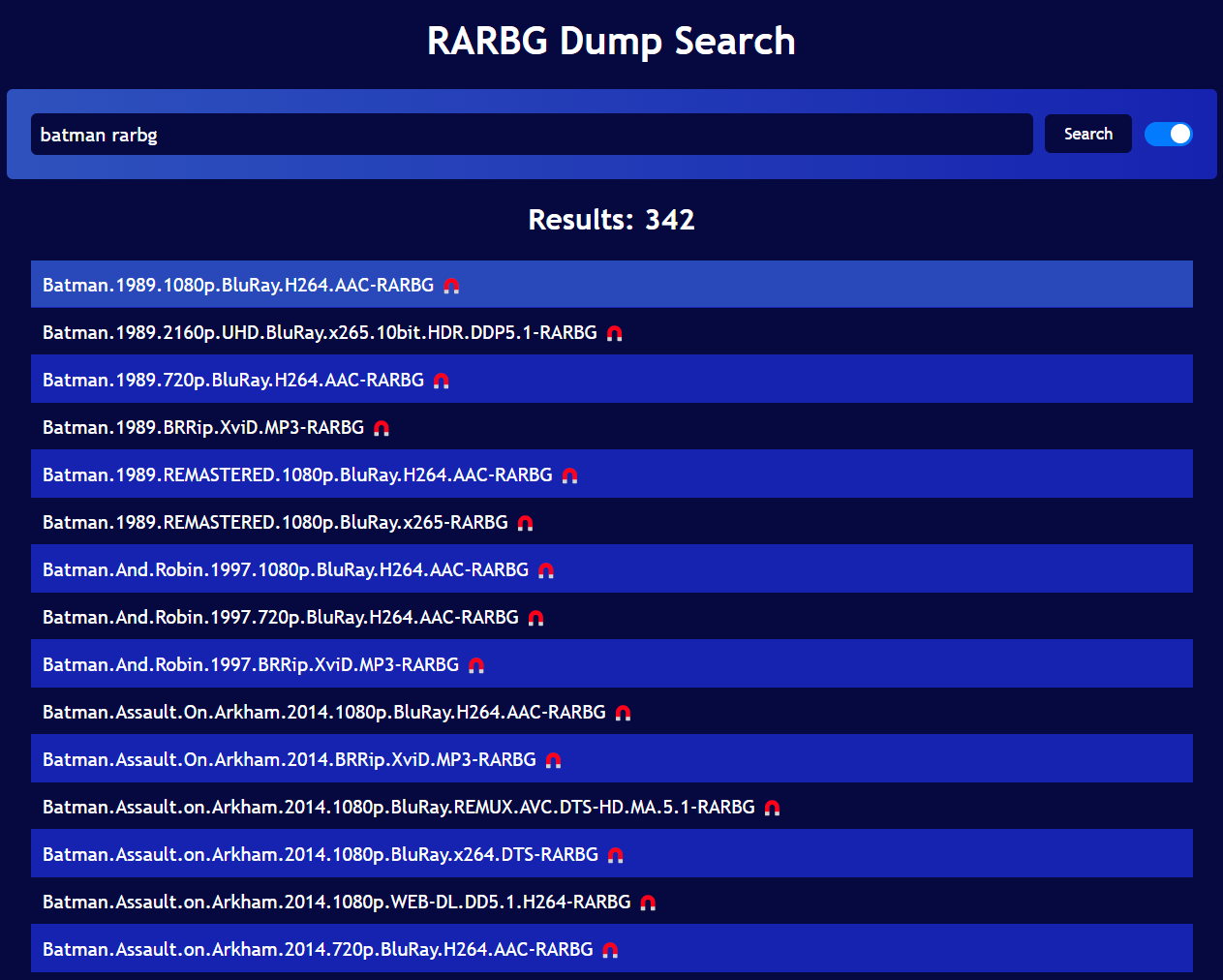Select the Batman.1989.1080p.BluRay.H264.AAC-RARBG title text

pos(238,285)
